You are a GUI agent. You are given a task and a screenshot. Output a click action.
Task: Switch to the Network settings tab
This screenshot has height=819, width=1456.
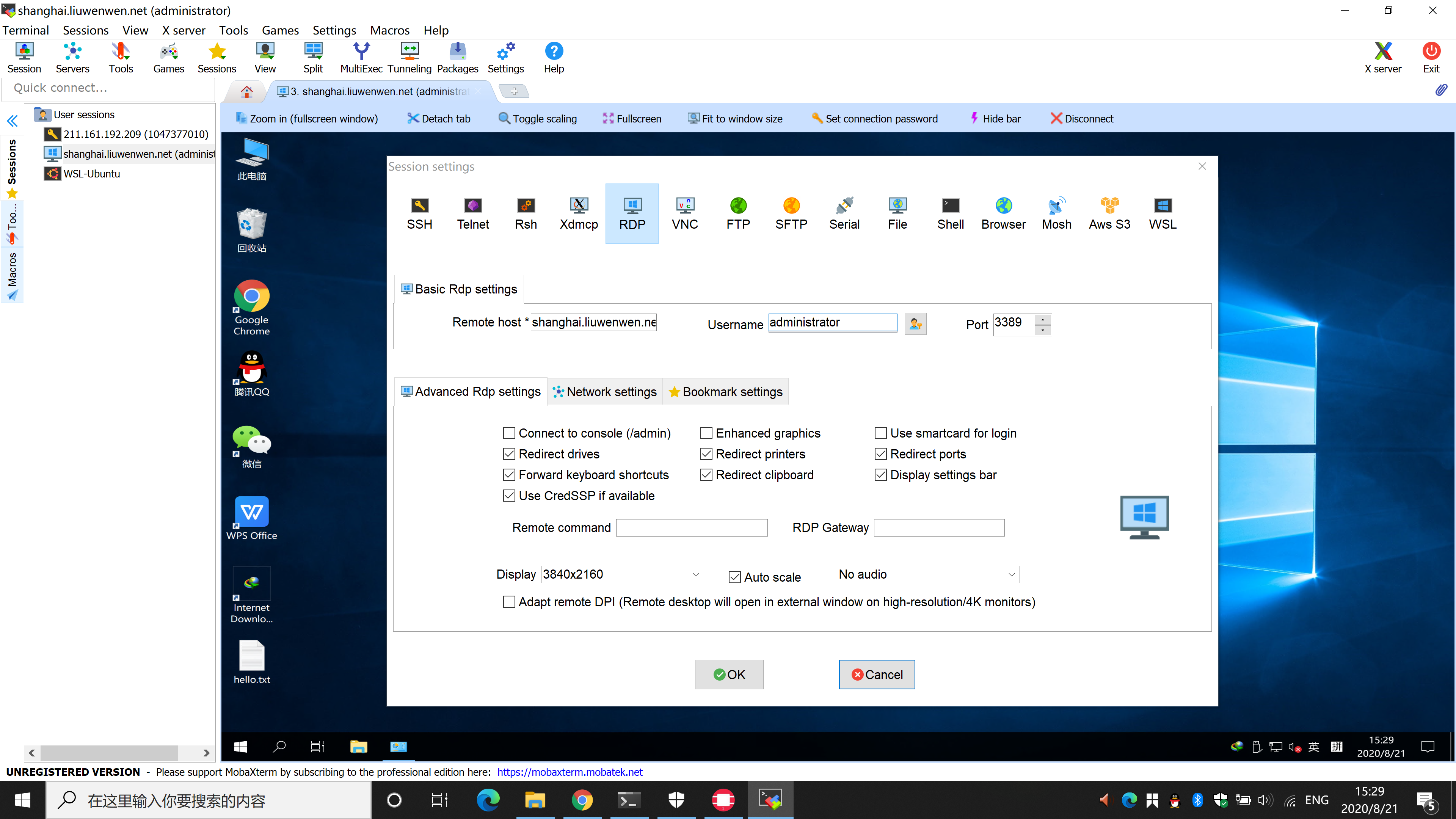tap(605, 392)
